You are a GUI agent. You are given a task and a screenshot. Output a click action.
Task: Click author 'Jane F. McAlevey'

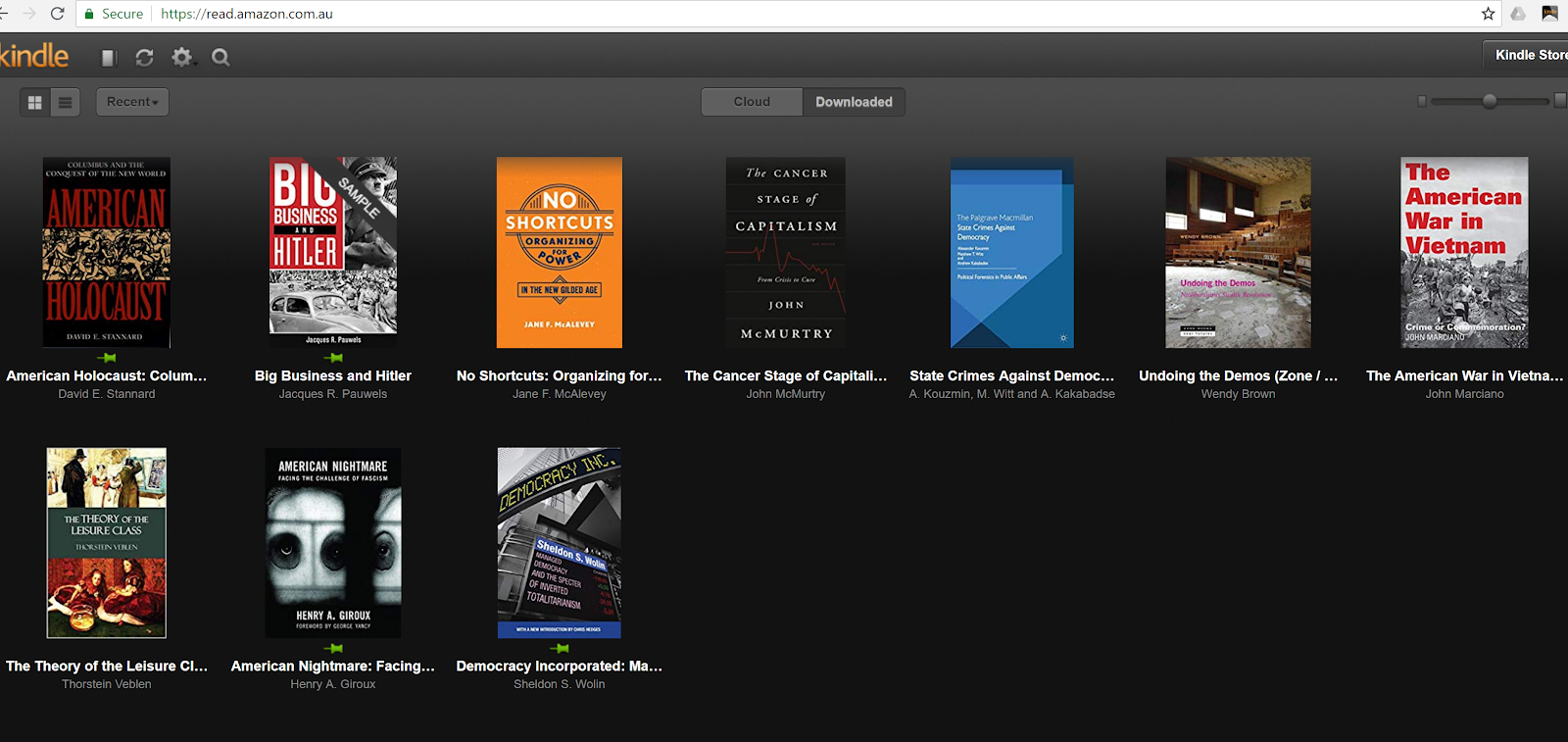(x=560, y=394)
